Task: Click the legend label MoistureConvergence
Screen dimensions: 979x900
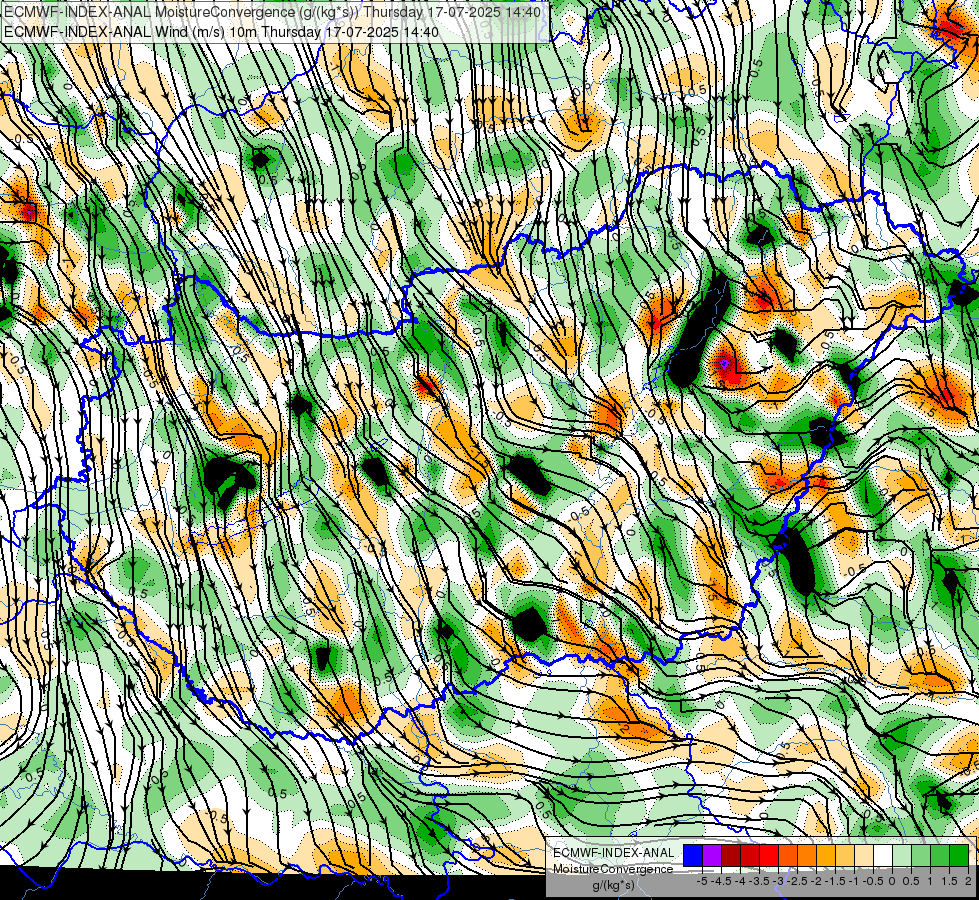Action: coord(613,869)
